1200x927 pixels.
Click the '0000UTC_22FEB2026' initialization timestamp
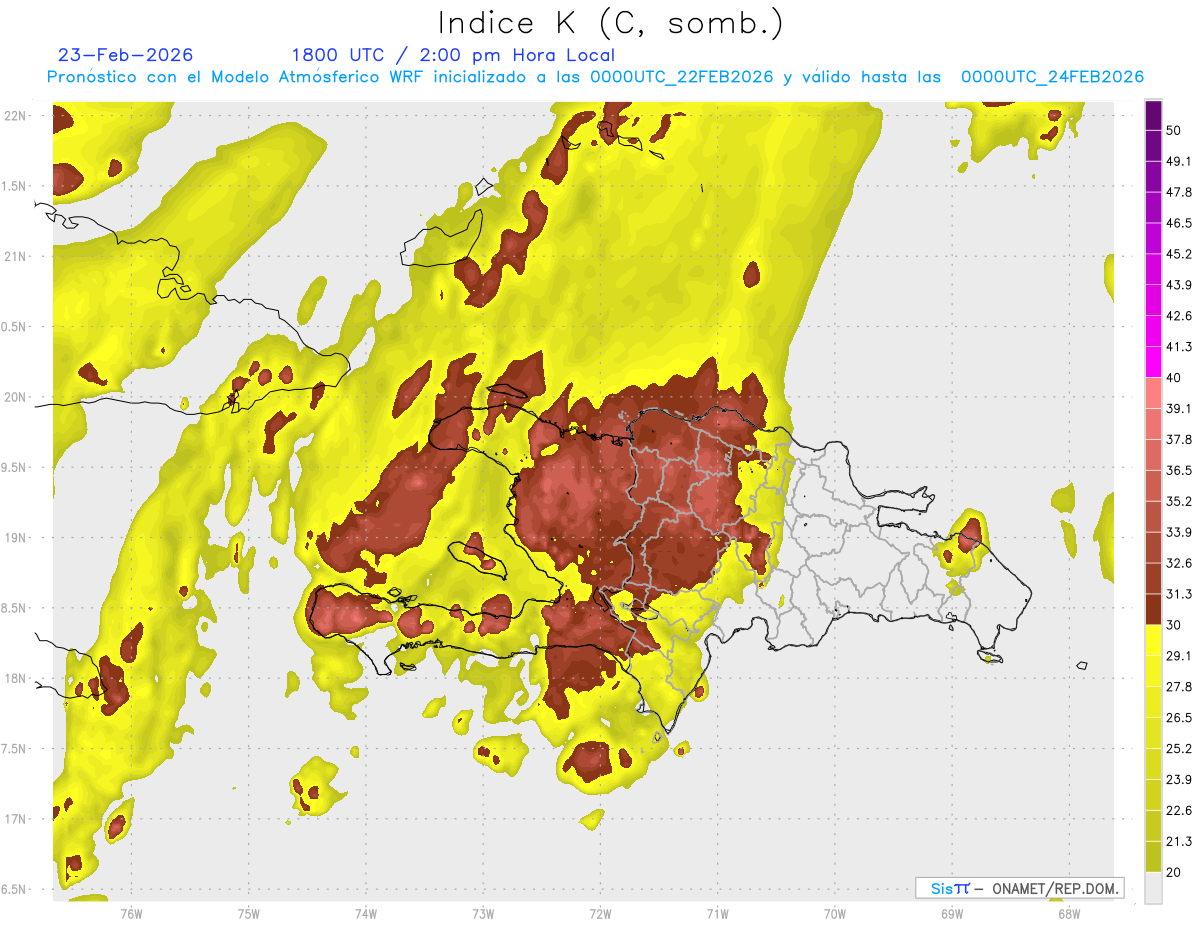682,77
